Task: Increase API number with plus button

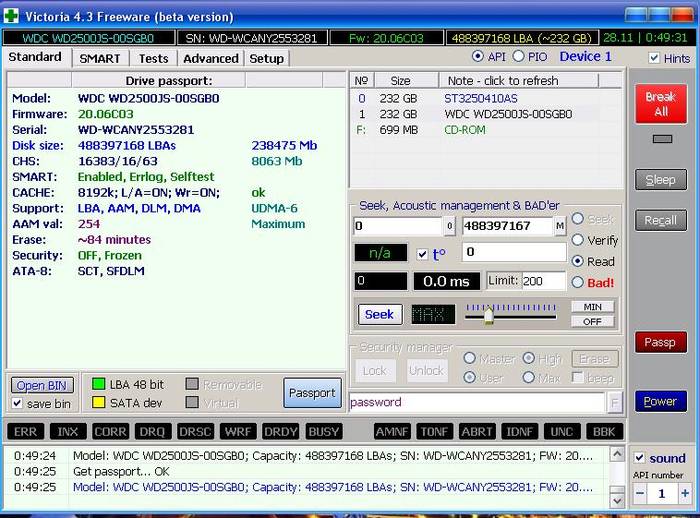Action: [x=685, y=494]
